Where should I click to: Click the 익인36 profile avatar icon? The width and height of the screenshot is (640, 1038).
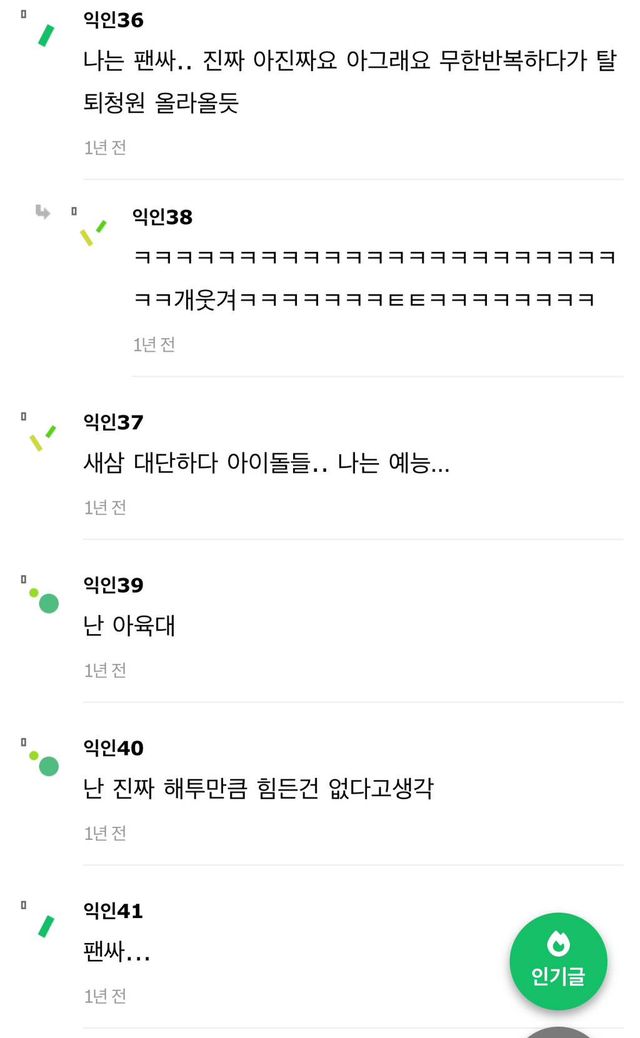(x=44, y=36)
